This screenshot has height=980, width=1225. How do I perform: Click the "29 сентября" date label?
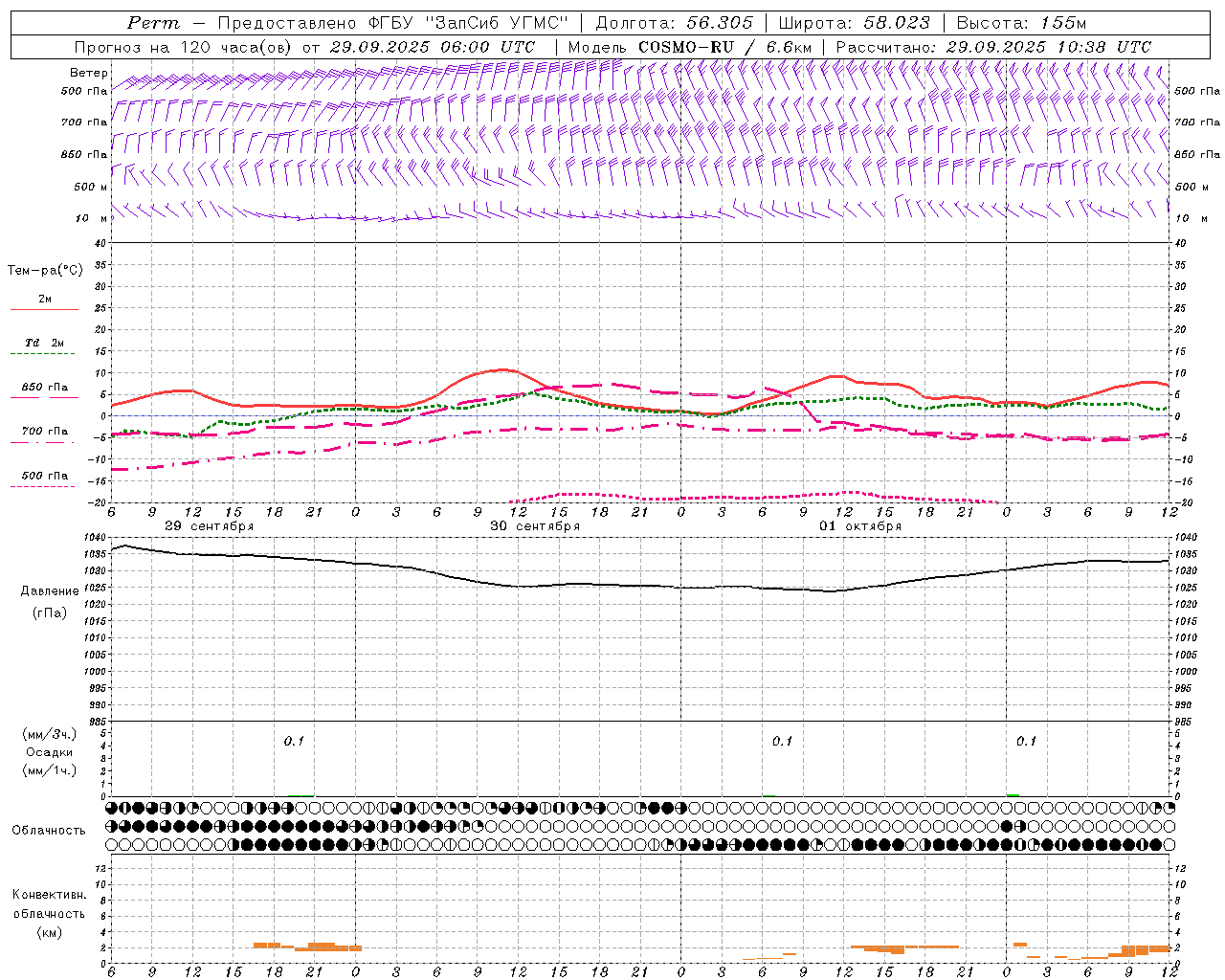pos(210,526)
